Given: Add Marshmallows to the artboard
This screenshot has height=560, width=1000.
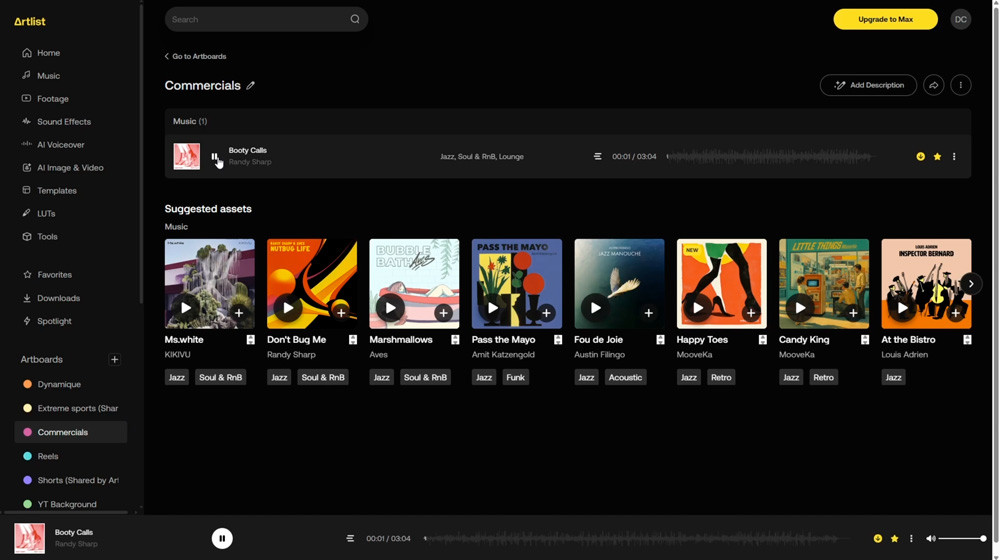Looking at the screenshot, I should tap(443, 313).
